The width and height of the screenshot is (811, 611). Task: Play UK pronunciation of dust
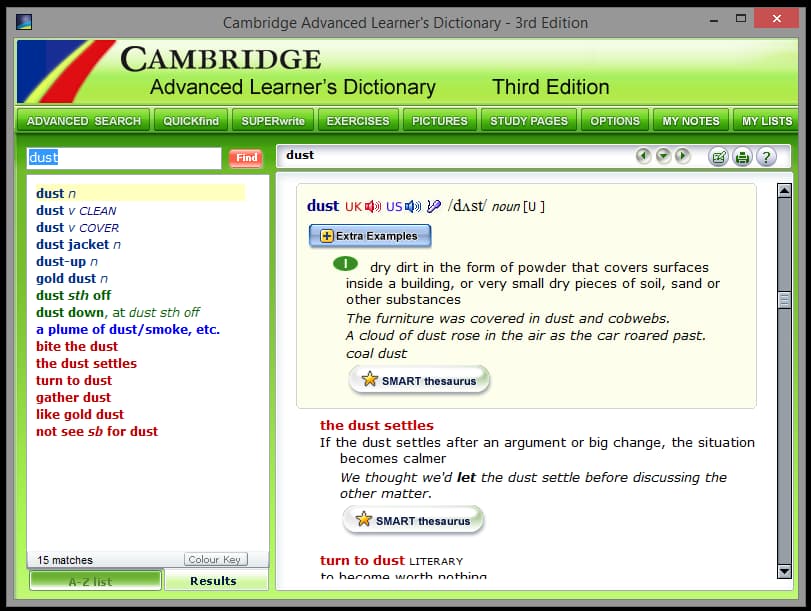click(x=372, y=207)
